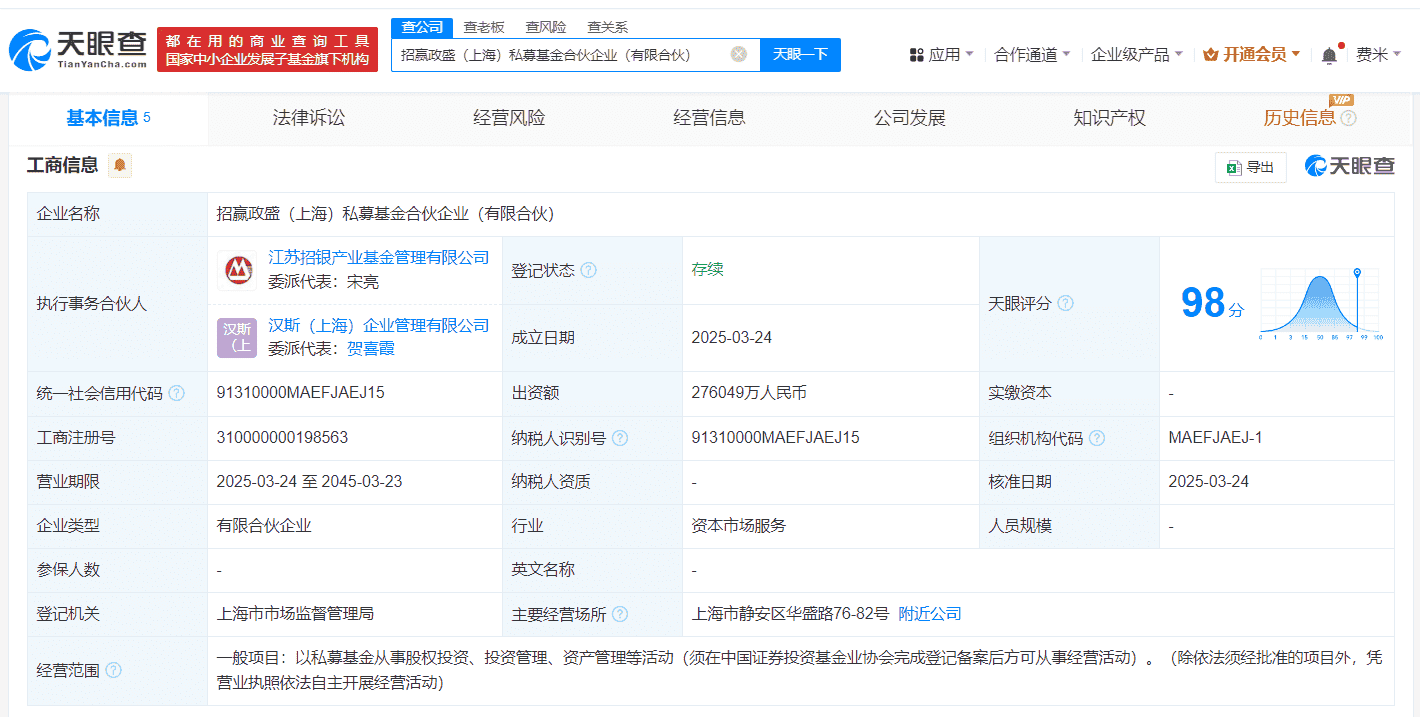This screenshot has height=717, width=1420.
Task: Click the help icon next to 登记状态
Action: 589,269
